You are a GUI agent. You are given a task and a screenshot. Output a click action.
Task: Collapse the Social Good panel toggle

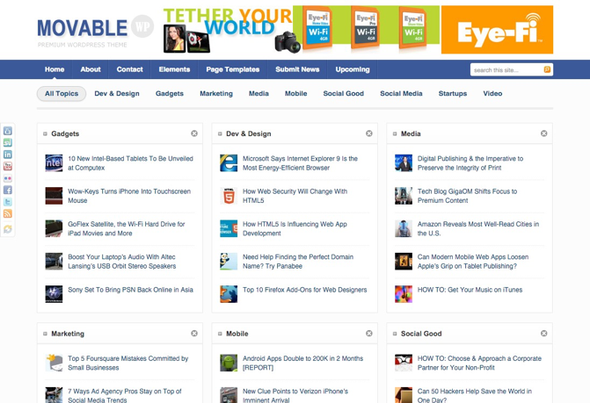(x=395, y=334)
